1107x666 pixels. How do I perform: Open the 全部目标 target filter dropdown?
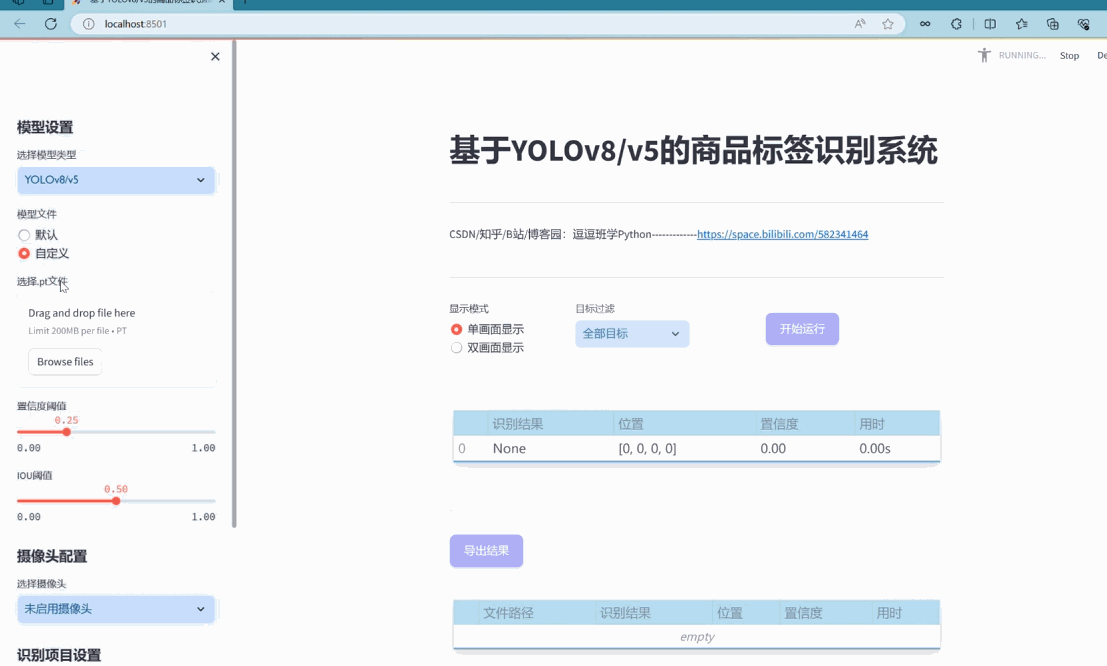click(632, 333)
